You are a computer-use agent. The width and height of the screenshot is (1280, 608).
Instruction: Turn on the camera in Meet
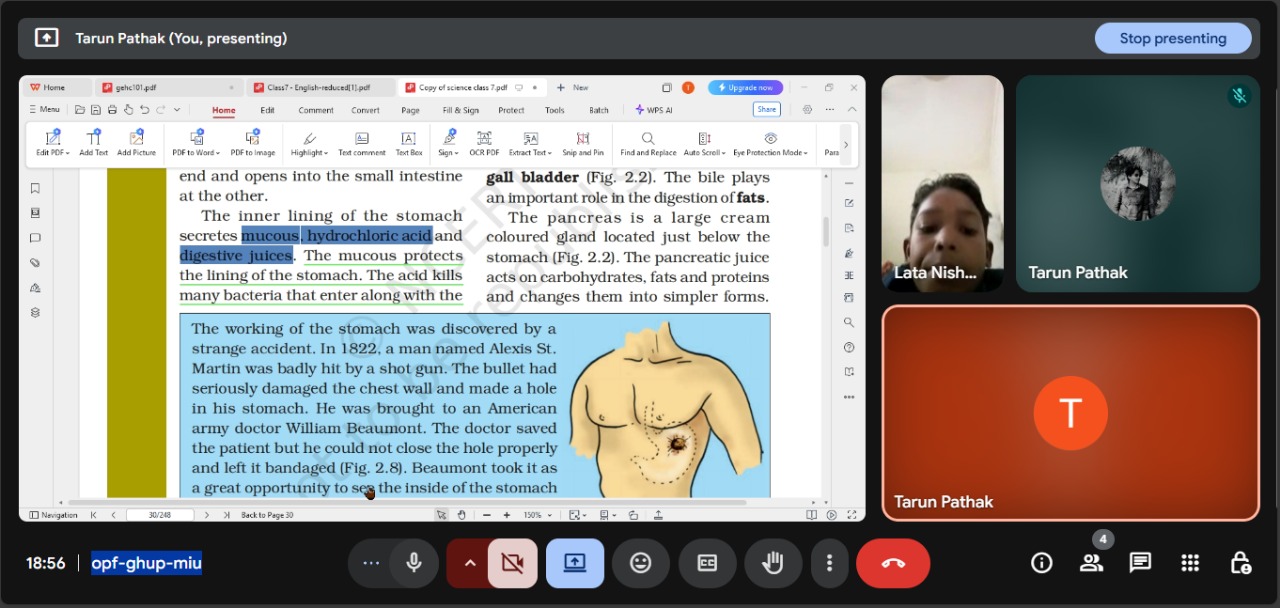(513, 563)
